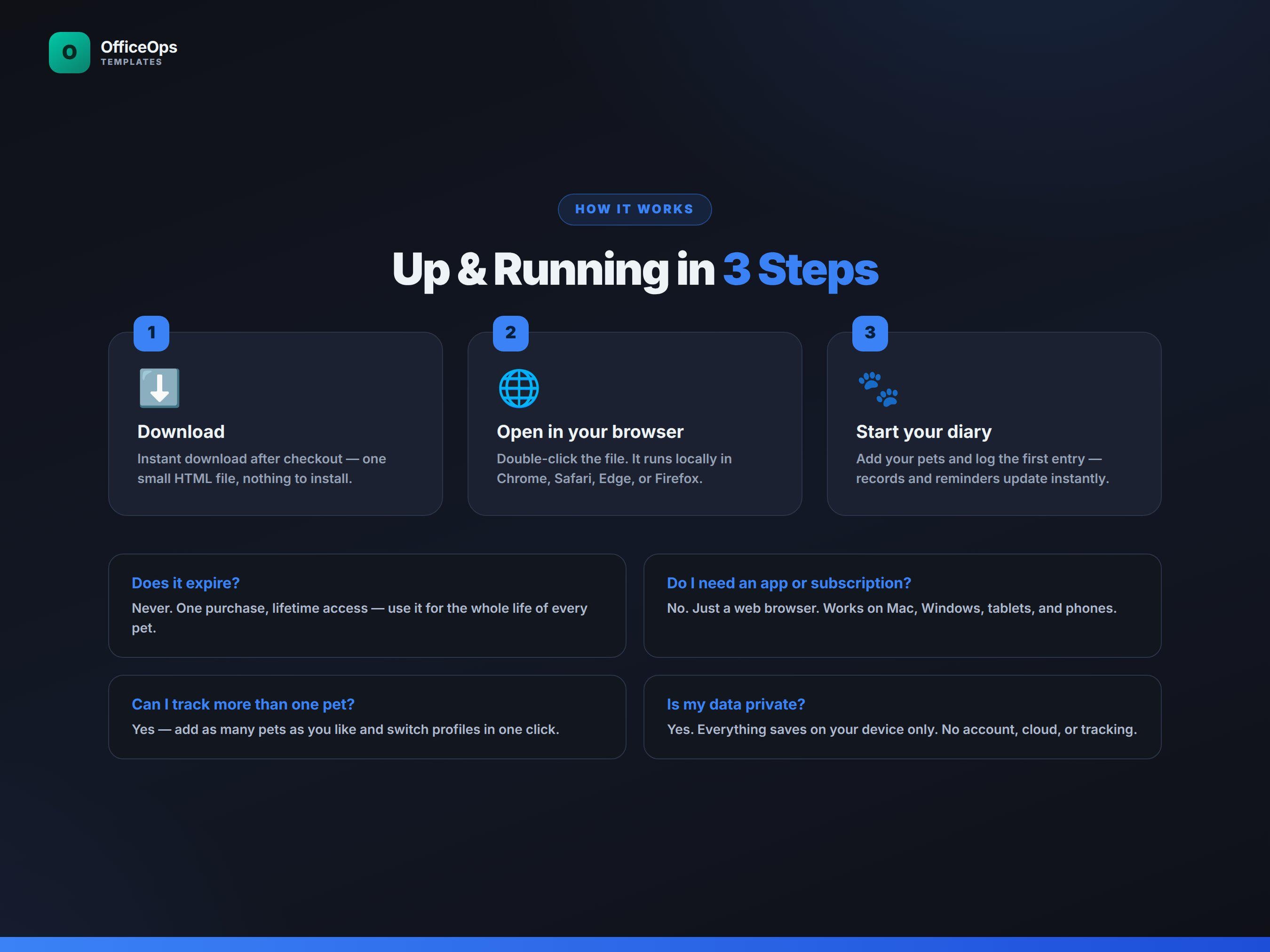This screenshot has width=1270, height=952.
Task: Click the blue gradient bar at page bottom
Action: coord(635,944)
